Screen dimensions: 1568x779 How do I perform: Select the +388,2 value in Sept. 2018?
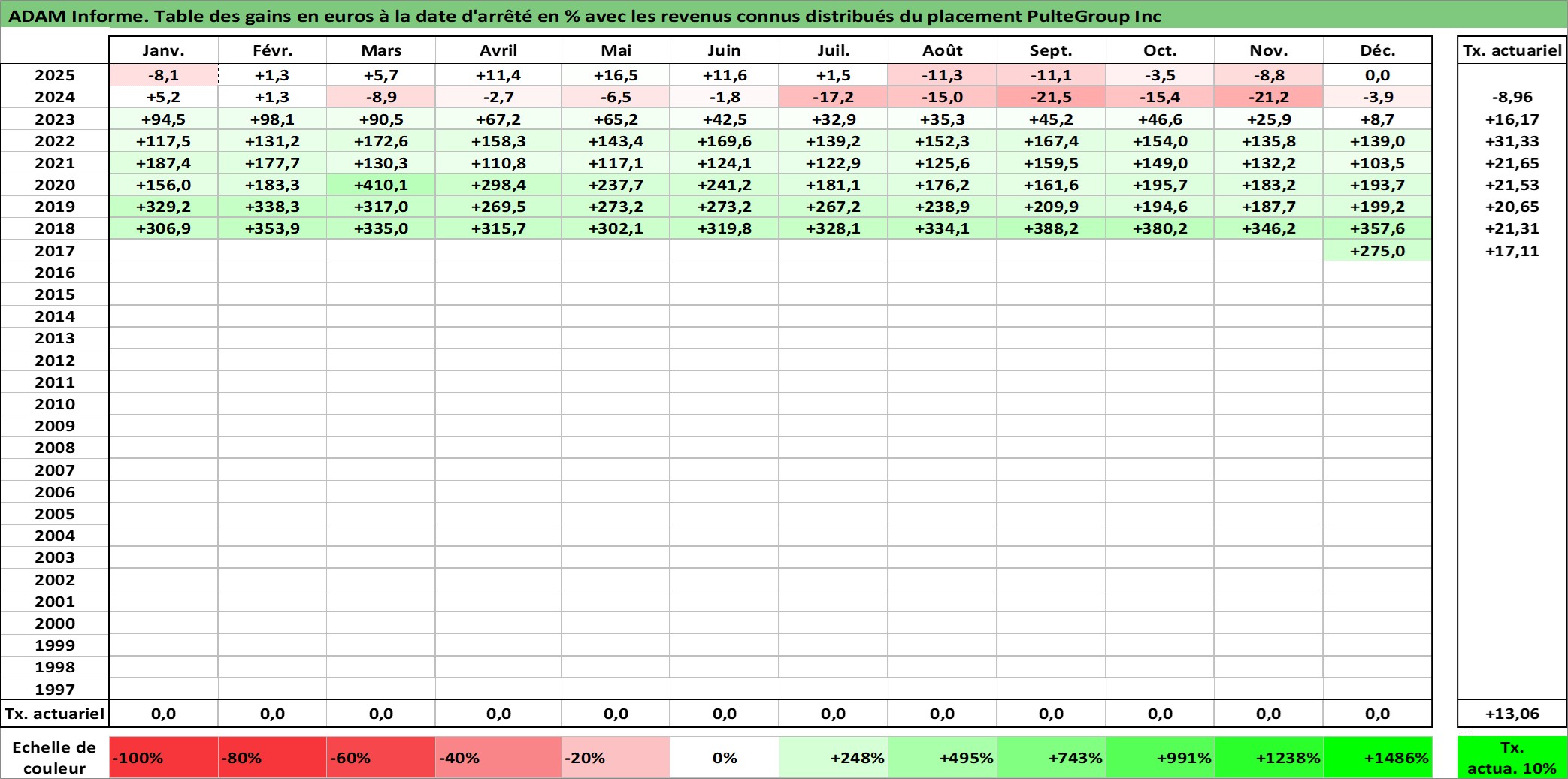click(x=1051, y=228)
